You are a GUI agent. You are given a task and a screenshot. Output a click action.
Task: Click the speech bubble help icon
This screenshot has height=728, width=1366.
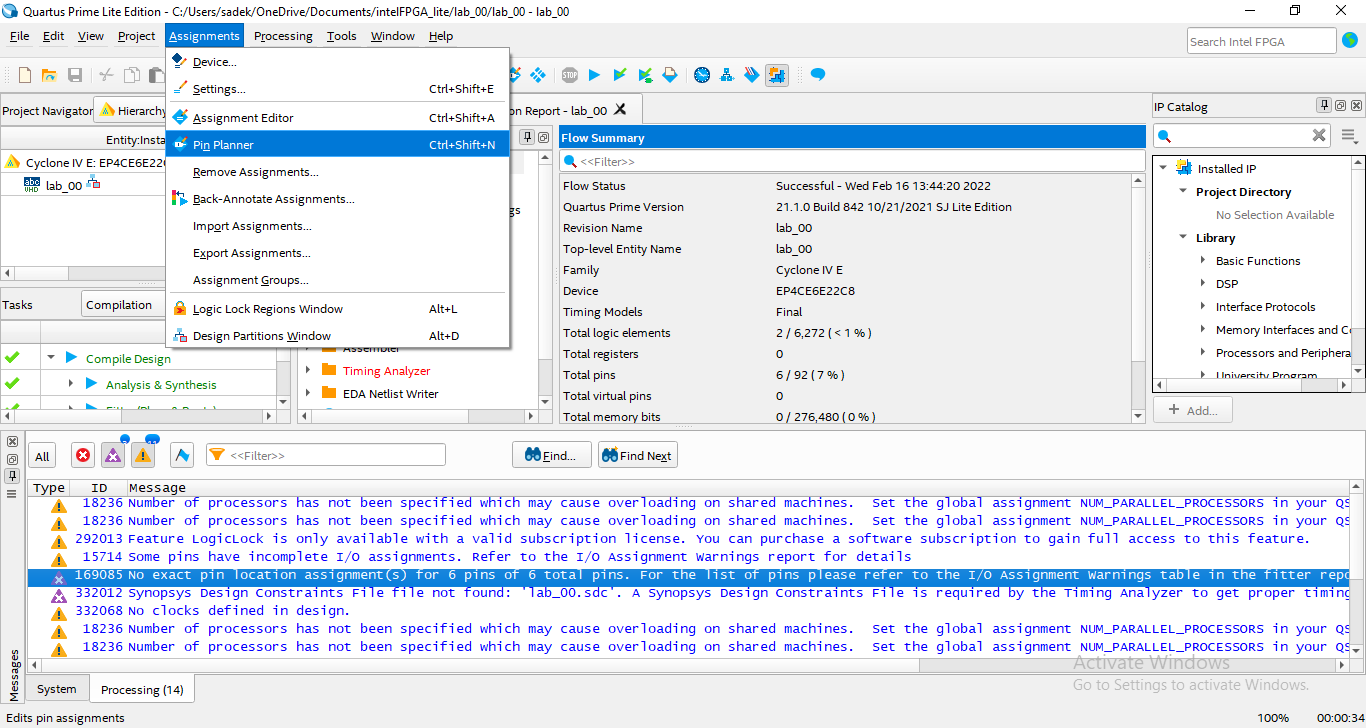click(x=818, y=75)
